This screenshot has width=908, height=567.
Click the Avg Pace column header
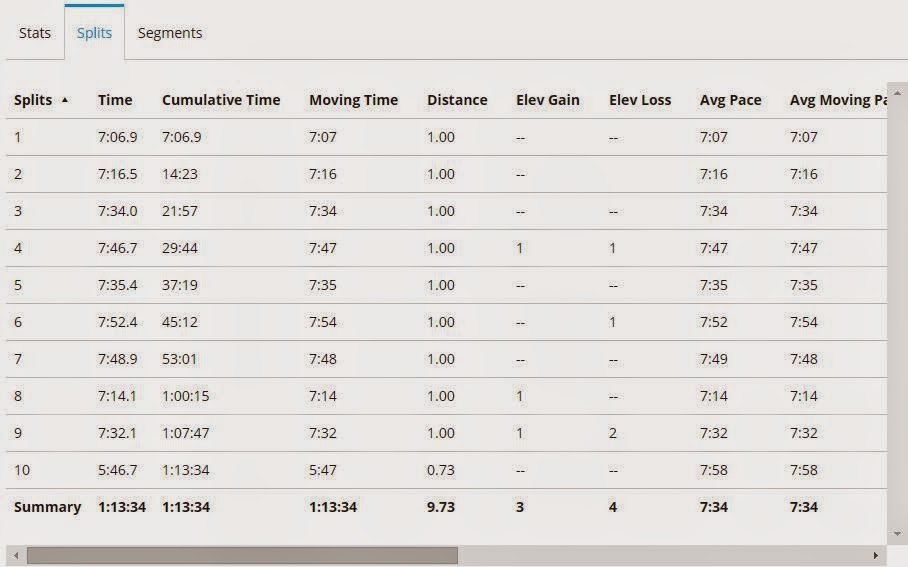[x=730, y=100]
